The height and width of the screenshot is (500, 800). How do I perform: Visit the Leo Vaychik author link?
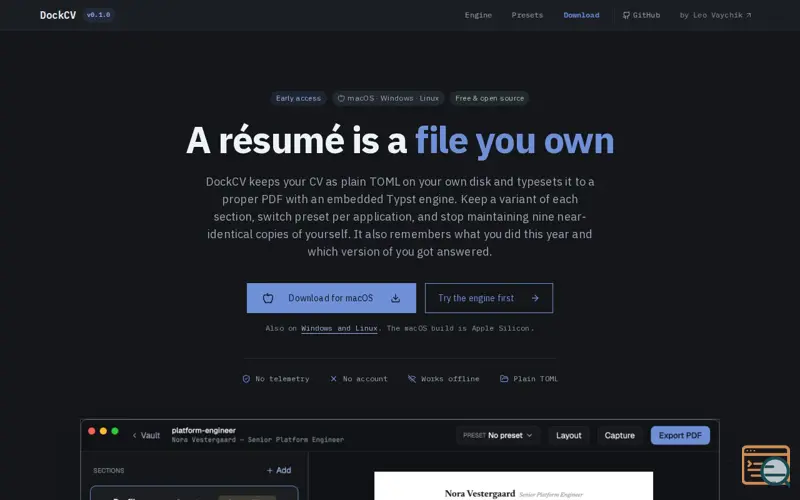(715, 15)
